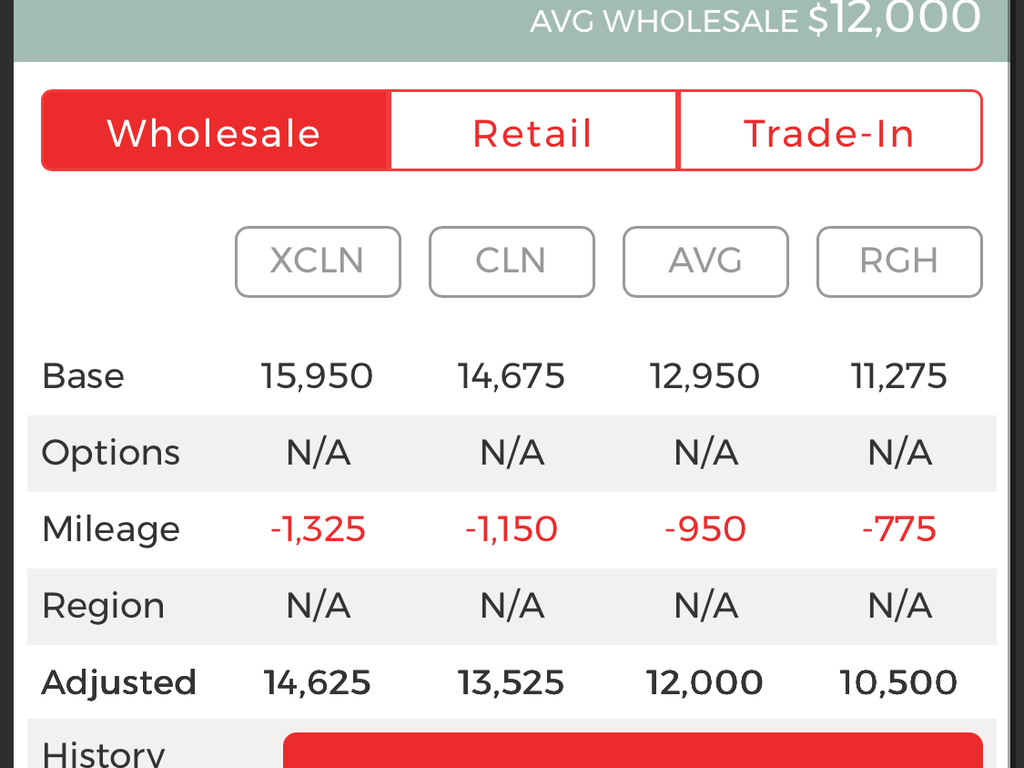Screen dimensions: 1024x768
Task: Select the Wholesale tab
Action: (216, 131)
